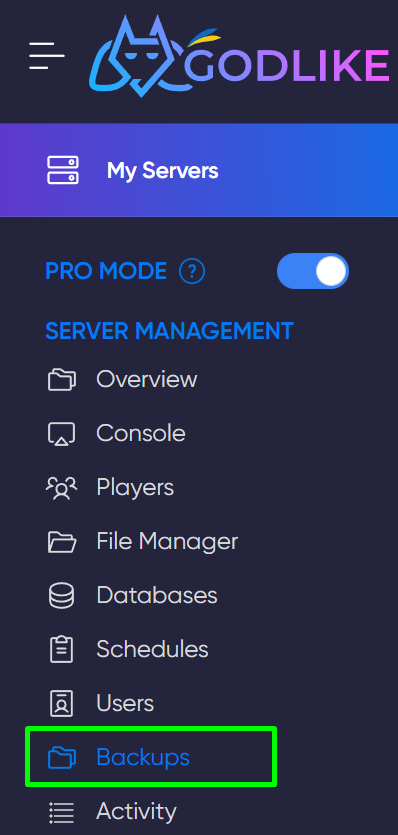Open the Players list
The height and width of the screenshot is (835, 398).
pos(135,487)
